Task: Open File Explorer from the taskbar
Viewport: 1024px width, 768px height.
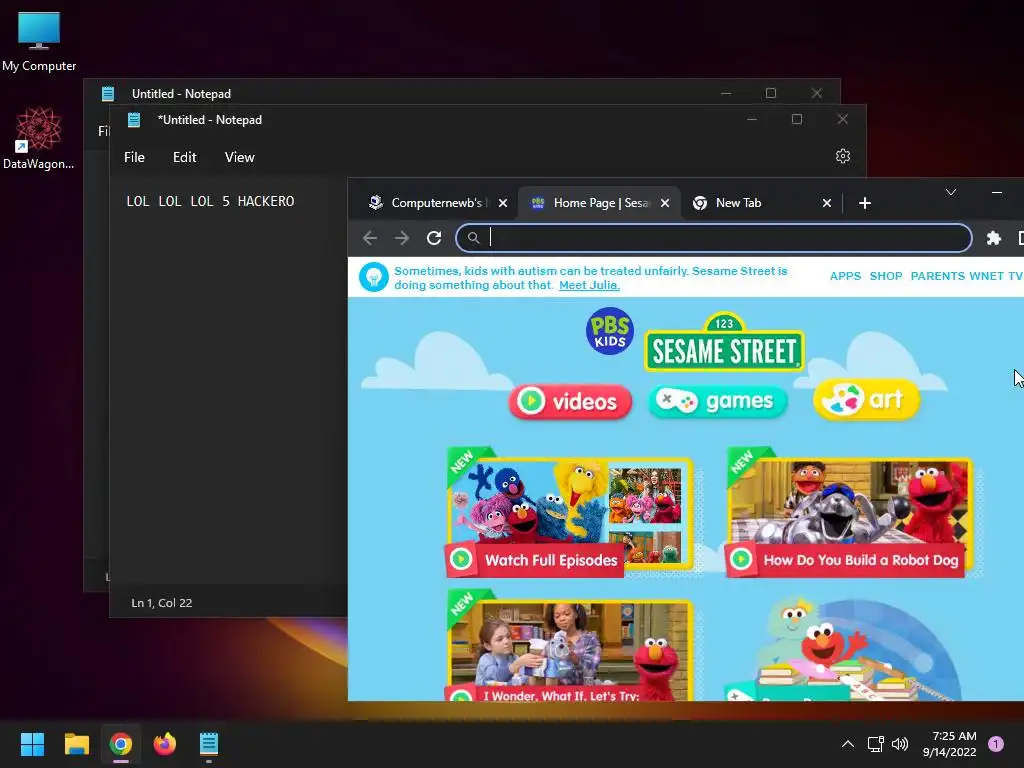Action: click(76, 744)
